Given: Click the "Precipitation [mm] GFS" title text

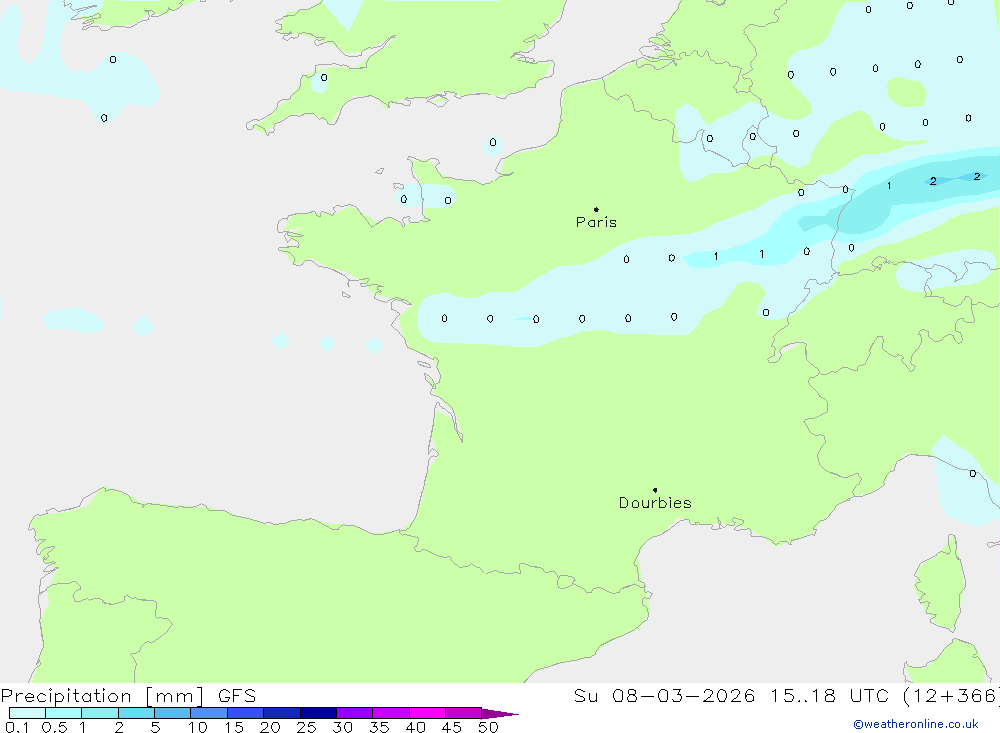Looking at the screenshot, I should coord(128,696).
